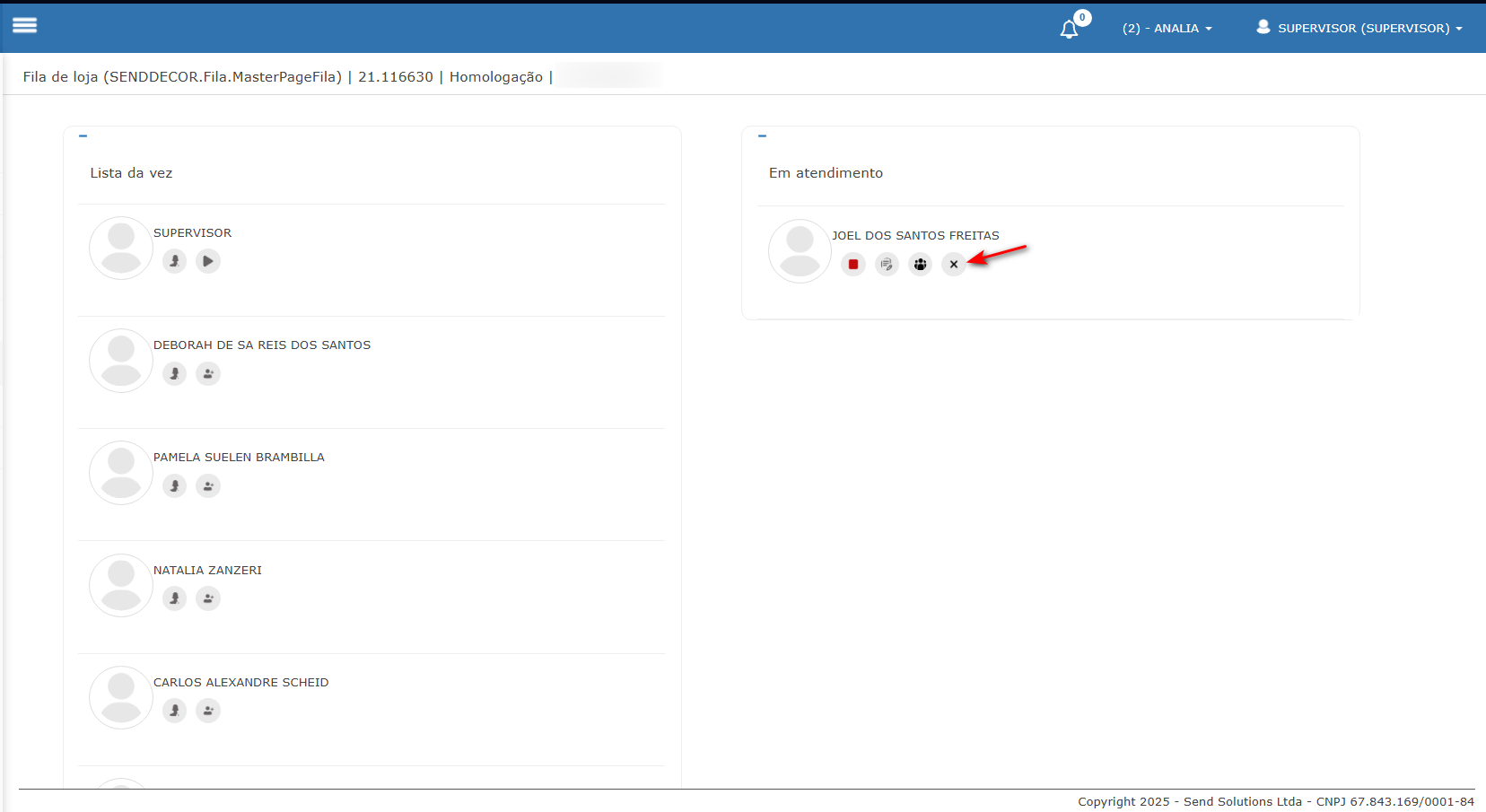Click the Em atendimento heading
The width and height of the screenshot is (1486, 812).
tap(826, 173)
